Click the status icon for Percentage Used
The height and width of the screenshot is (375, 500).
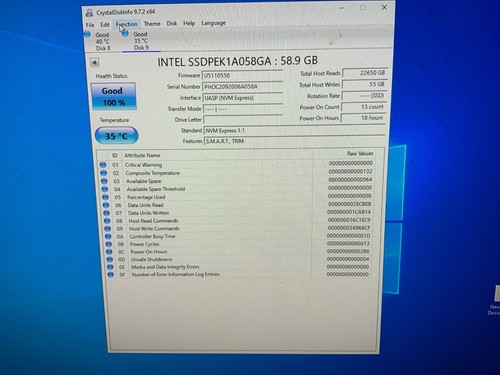105,197
